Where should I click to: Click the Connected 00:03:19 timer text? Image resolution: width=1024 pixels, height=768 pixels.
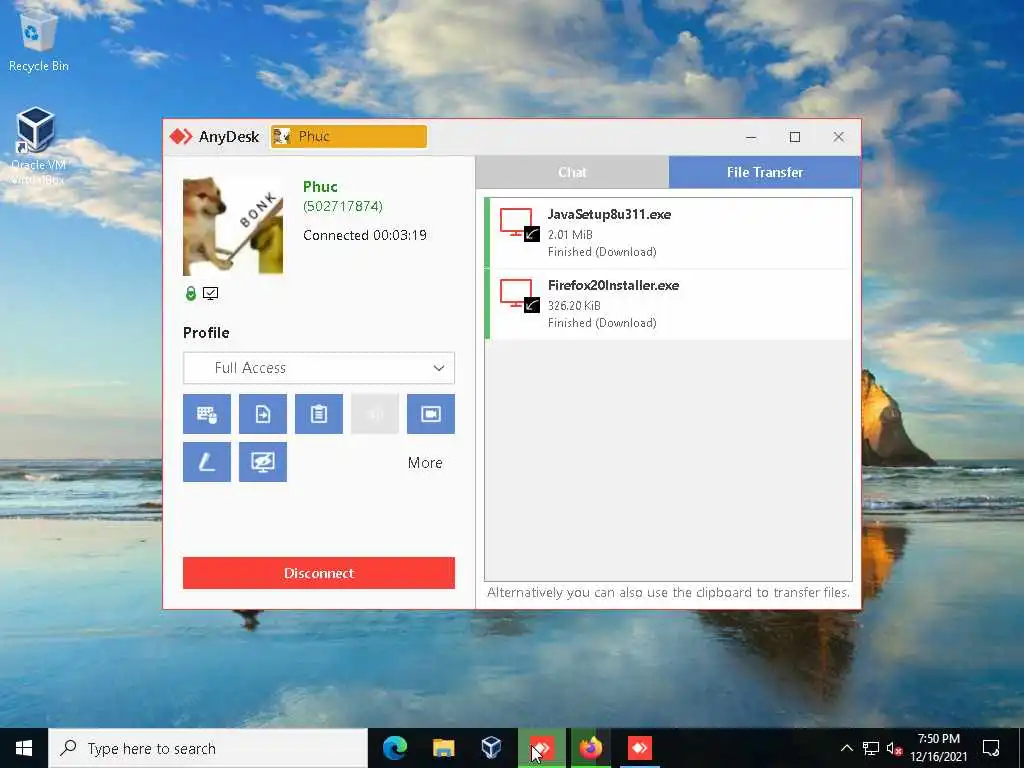click(364, 235)
